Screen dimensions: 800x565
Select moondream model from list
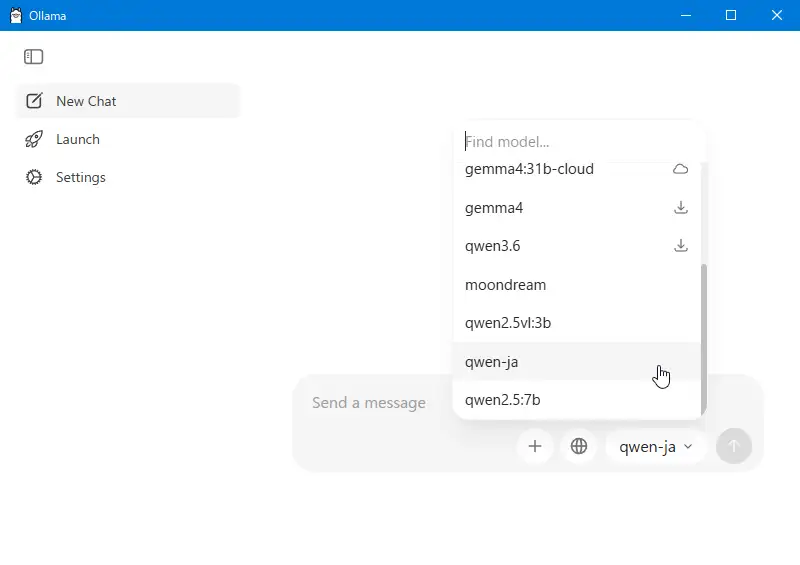(577, 285)
